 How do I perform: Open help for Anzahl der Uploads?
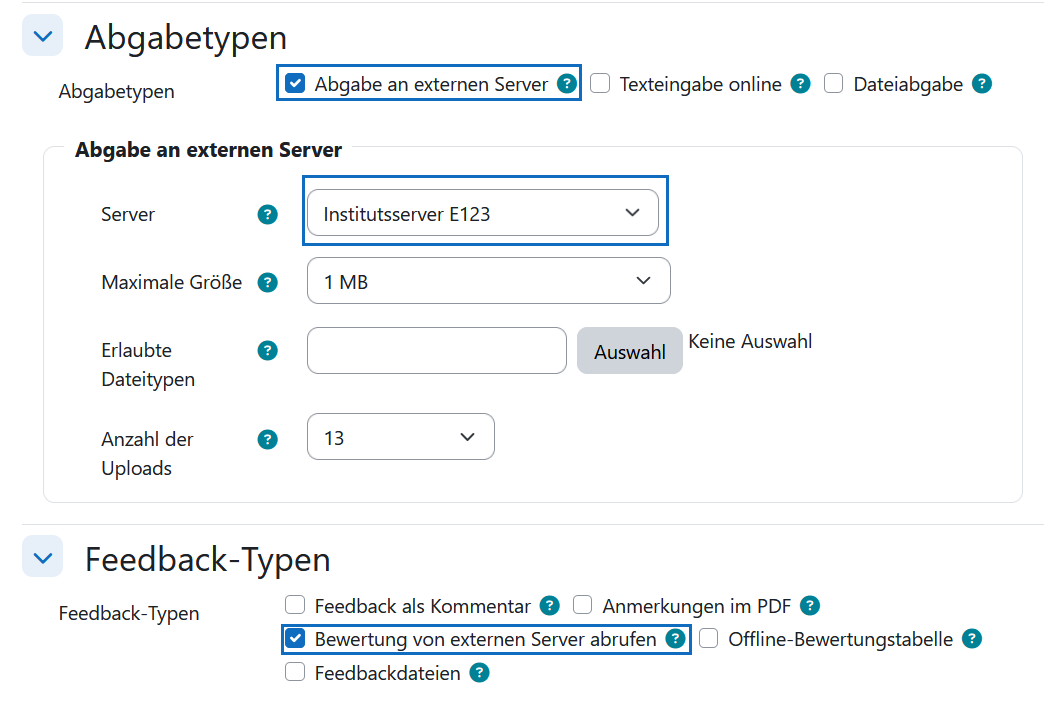click(x=267, y=439)
